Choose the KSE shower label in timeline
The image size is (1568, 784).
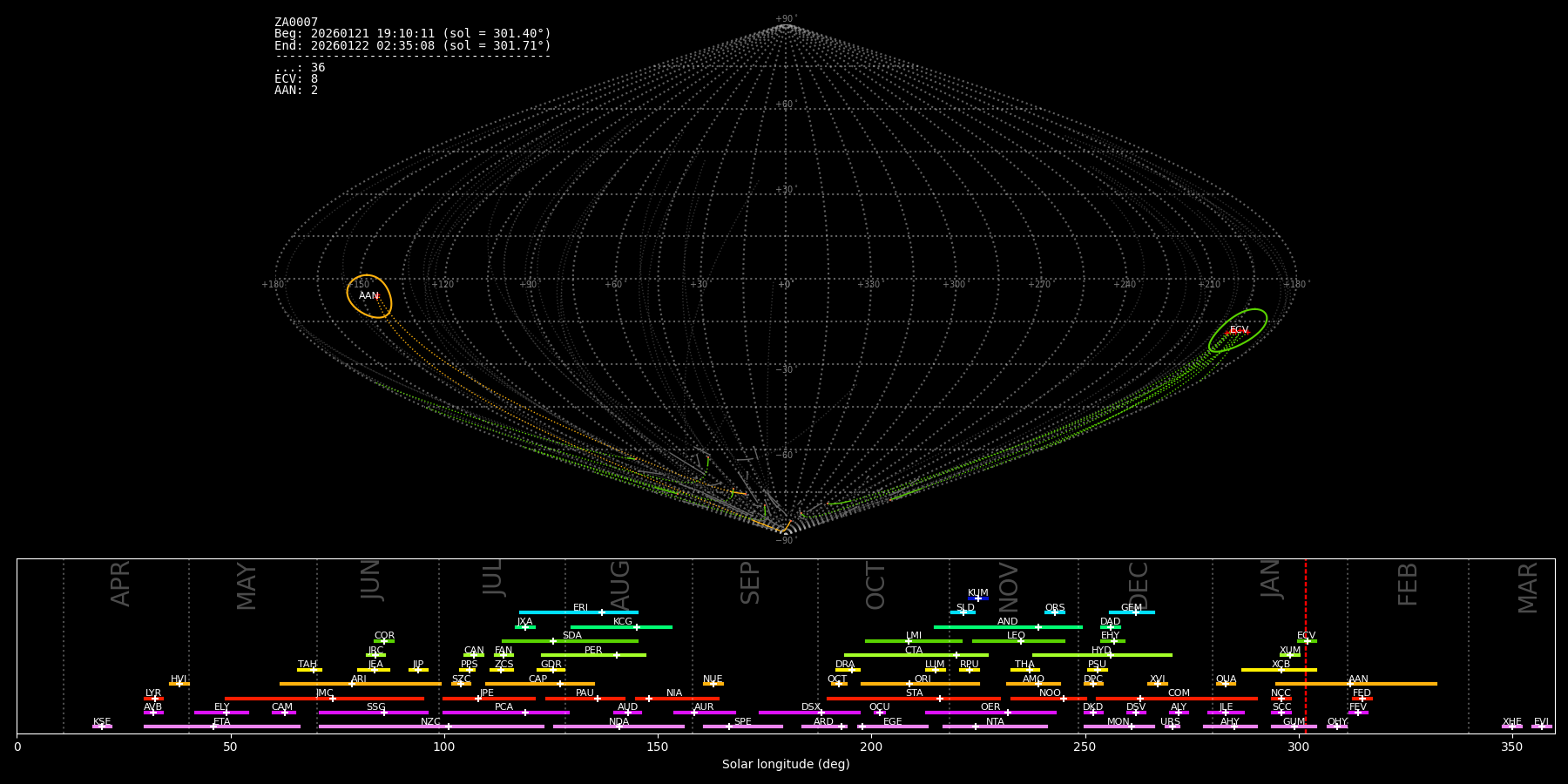coord(102,722)
